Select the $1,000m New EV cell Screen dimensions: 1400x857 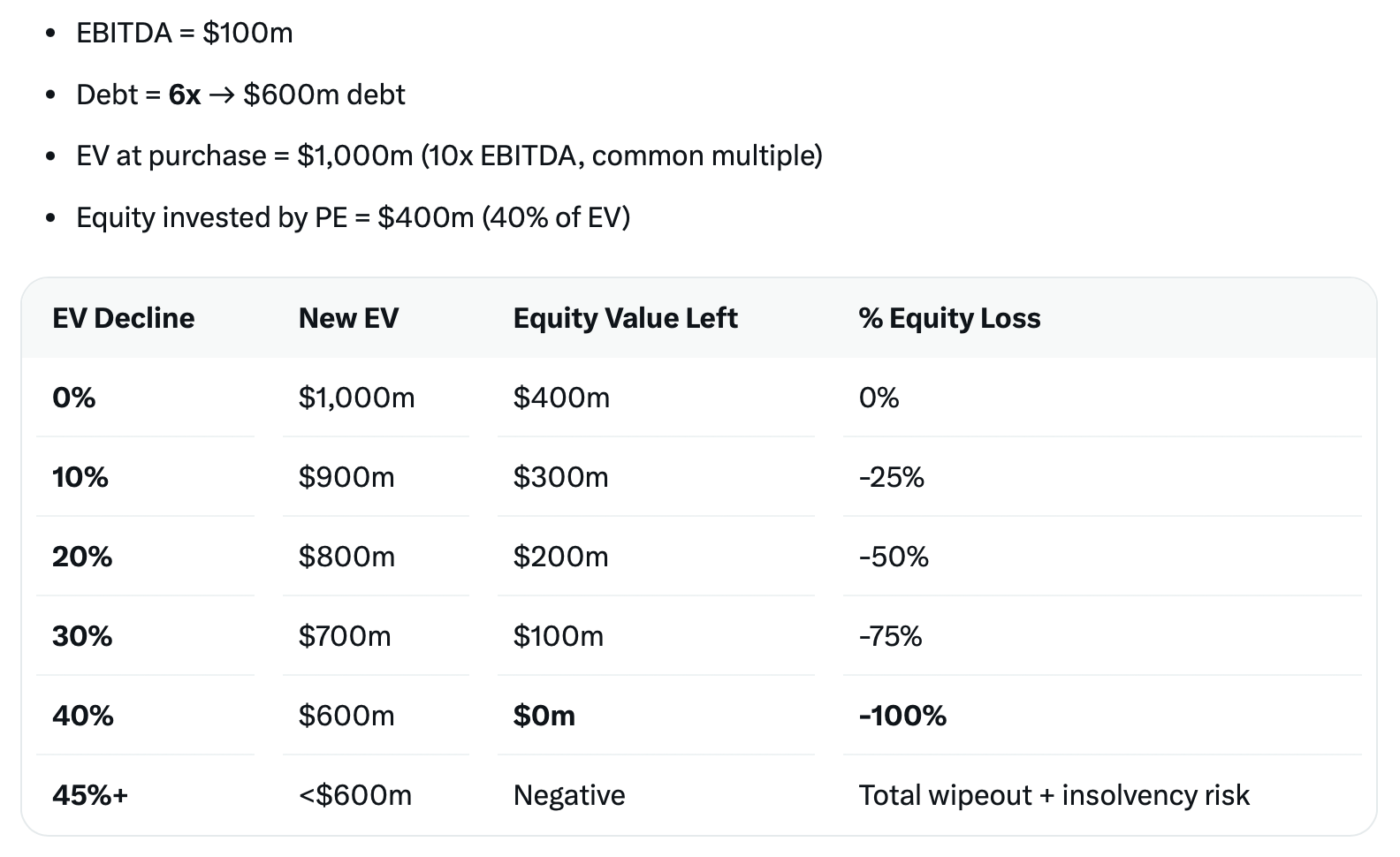click(x=356, y=398)
